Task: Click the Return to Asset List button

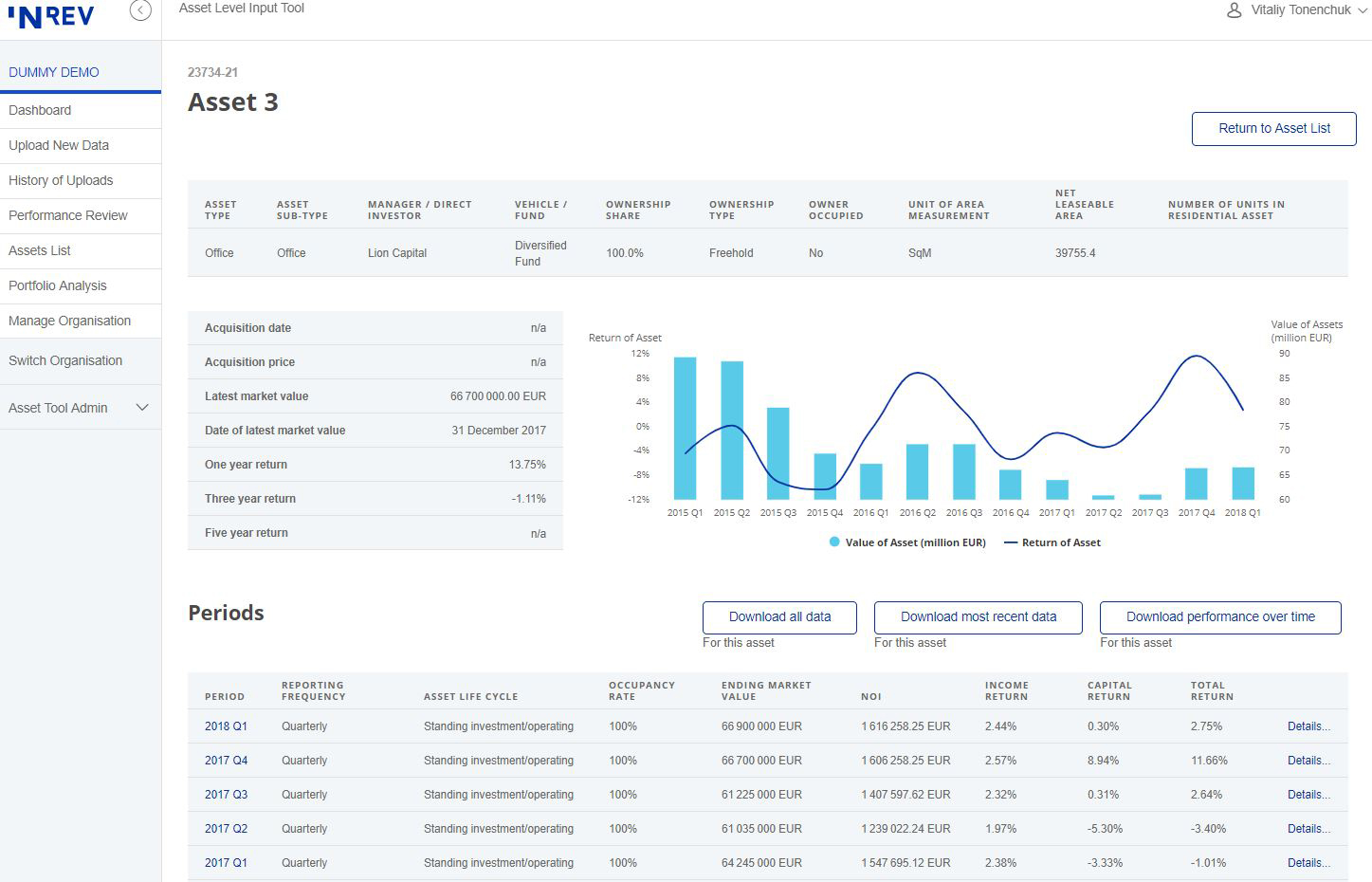Action: click(1273, 128)
